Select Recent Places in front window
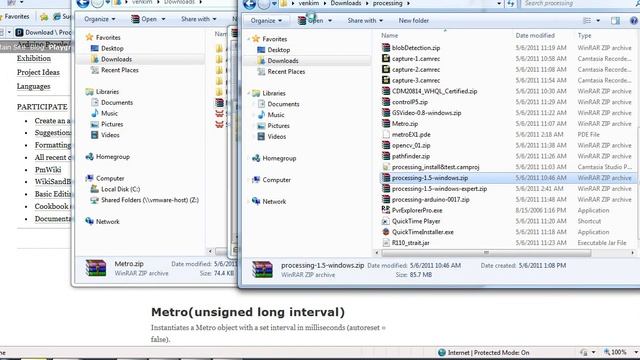The height and width of the screenshot is (360, 640). coord(286,71)
